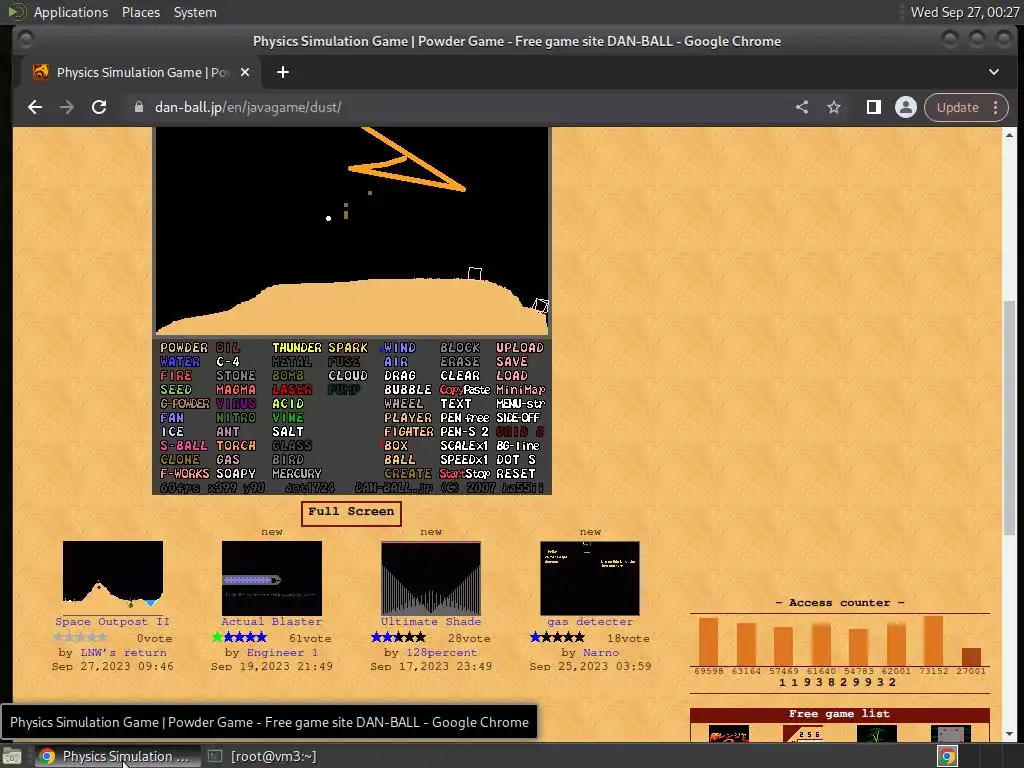Select the MERCURY element
The image size is (1024, 768).
(296, 473)
